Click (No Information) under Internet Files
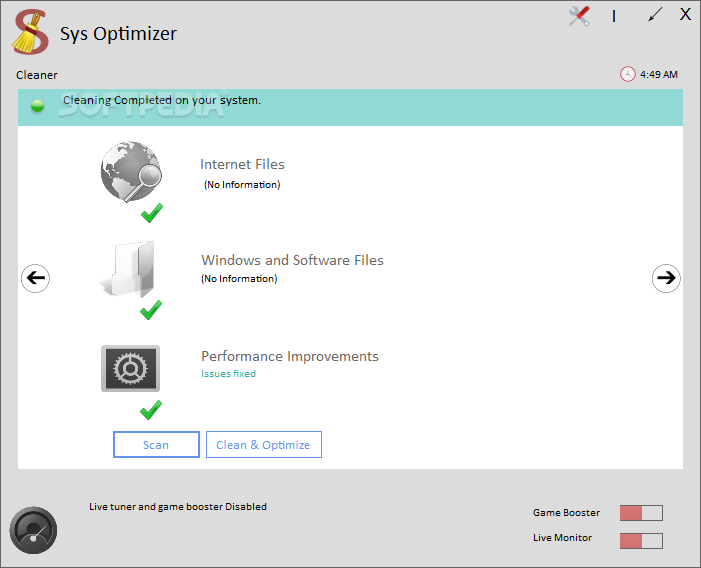 (242, 185)
